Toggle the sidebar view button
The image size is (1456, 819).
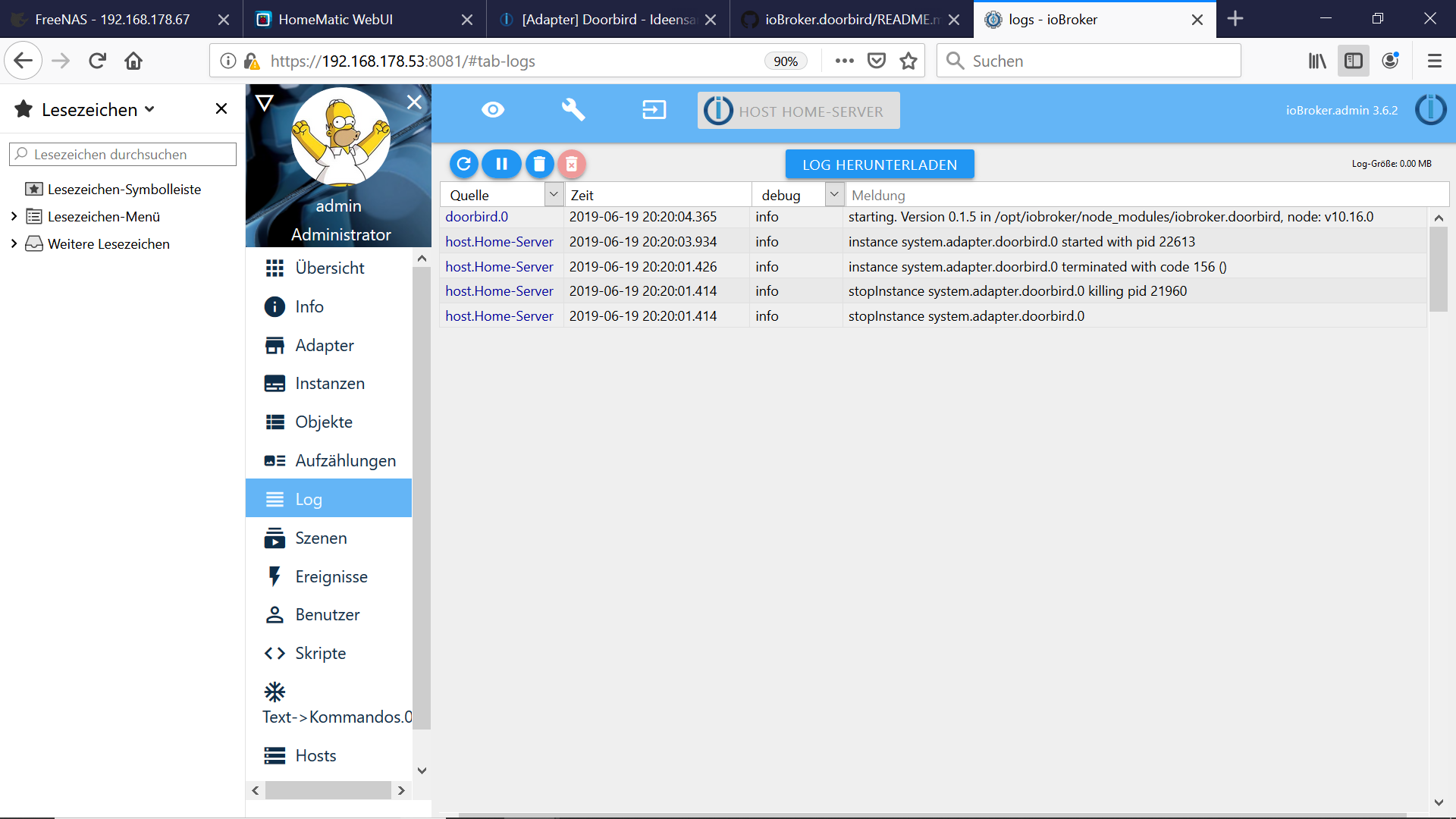pyautogui.click(x=1354, y=61)
